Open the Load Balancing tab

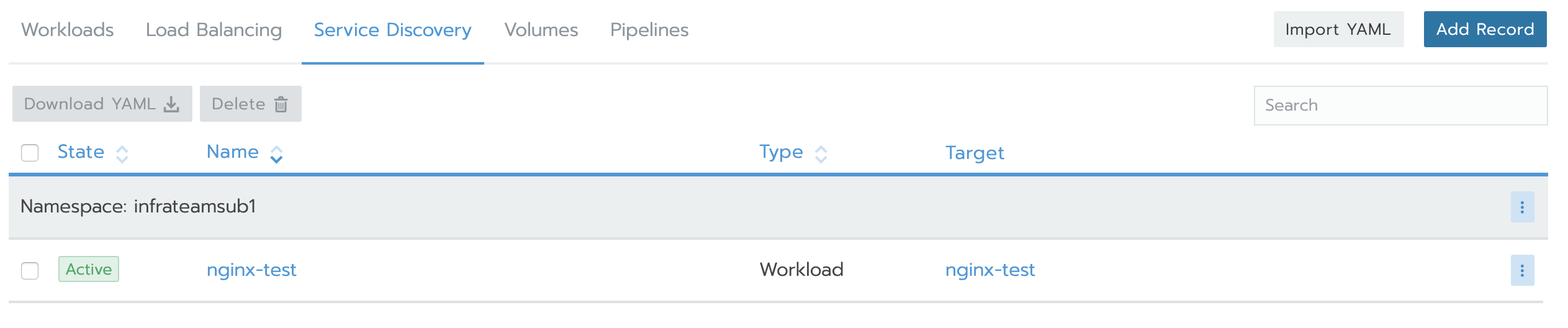[214, 30]
